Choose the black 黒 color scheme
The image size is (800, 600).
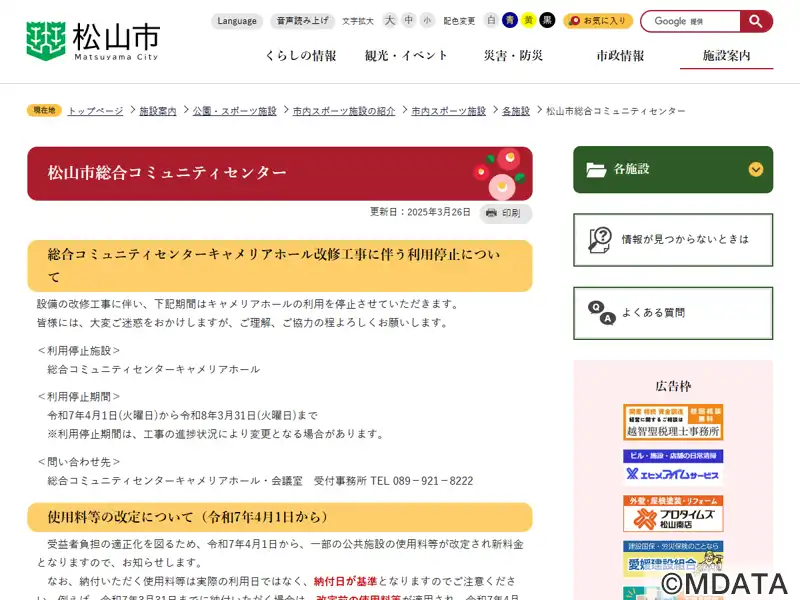tap(547, 20)
